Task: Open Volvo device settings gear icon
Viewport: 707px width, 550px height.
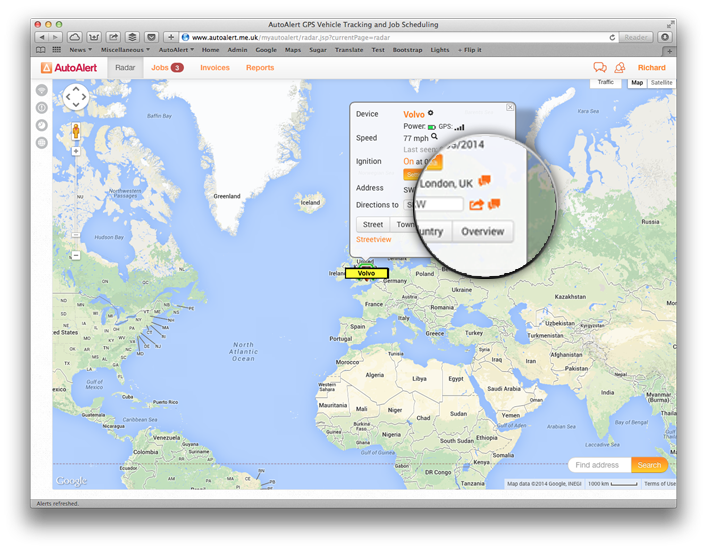Action: tap(431, 113)
